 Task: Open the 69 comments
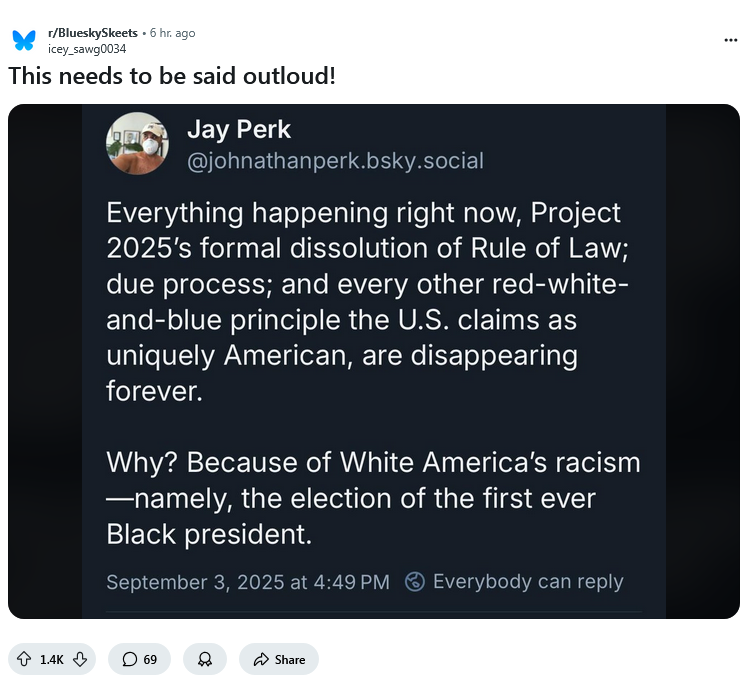point(140,659)
